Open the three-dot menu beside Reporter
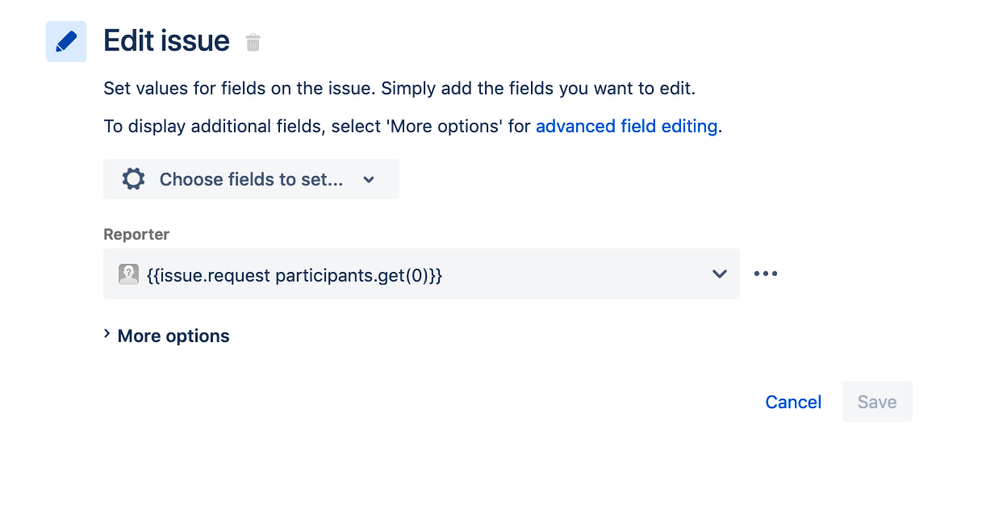 point(765,274)
